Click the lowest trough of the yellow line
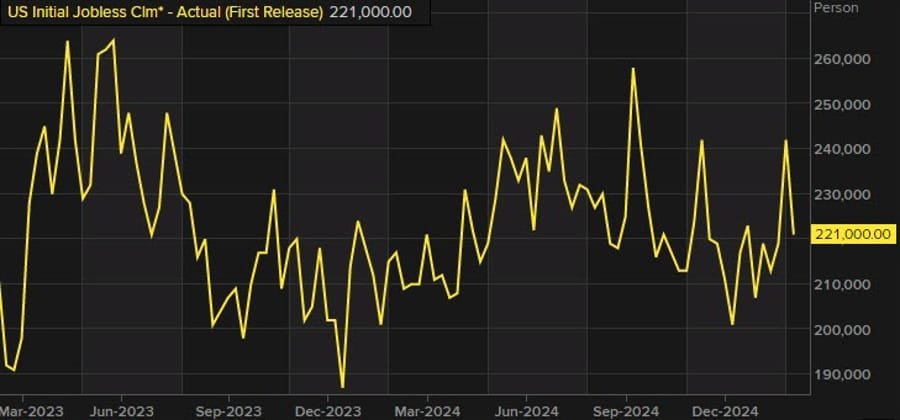900x420 pixels. (x=342, y=387)
